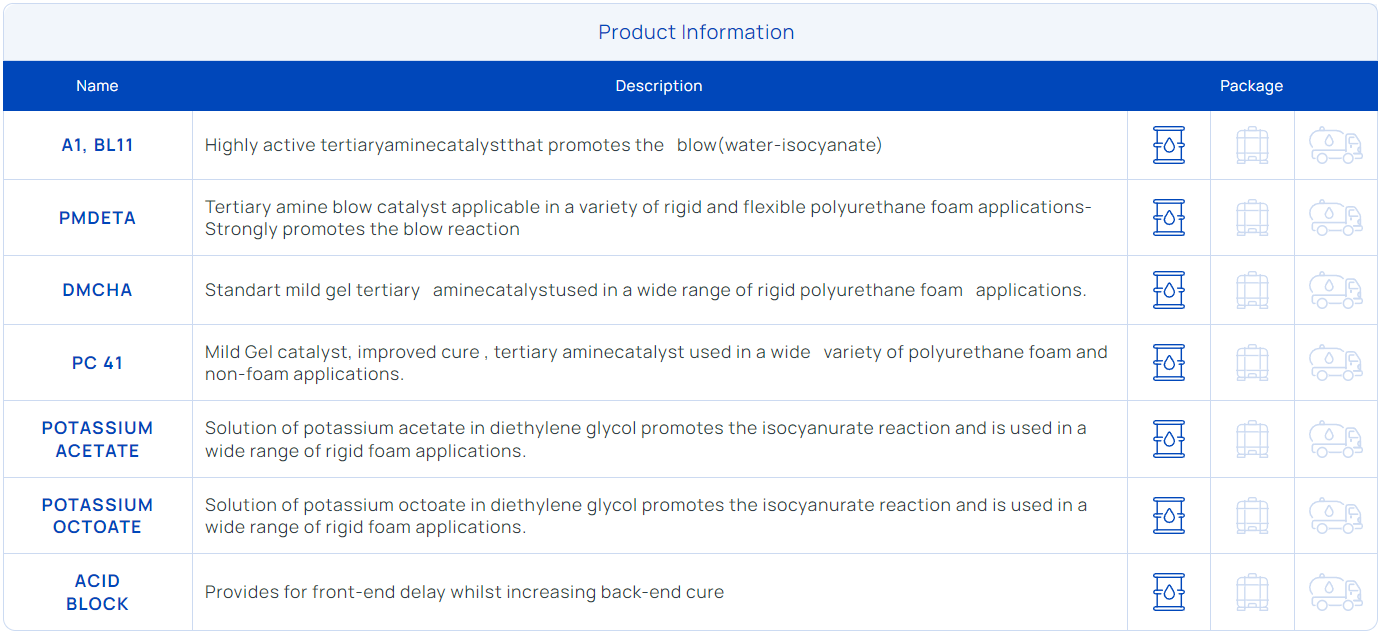1380x636 pixels.
Task: Select the drum icon in PC 41 row
Action: 1168,362
